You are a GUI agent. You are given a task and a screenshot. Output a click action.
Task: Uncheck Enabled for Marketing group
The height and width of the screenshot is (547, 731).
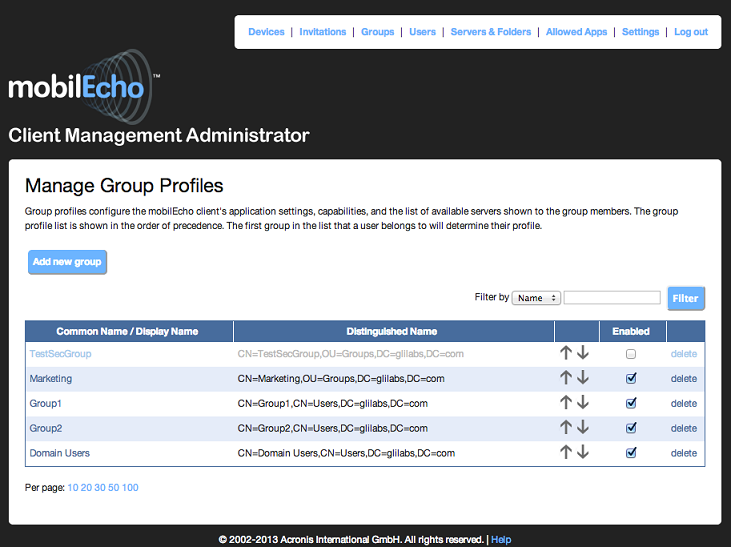(631, 378)
